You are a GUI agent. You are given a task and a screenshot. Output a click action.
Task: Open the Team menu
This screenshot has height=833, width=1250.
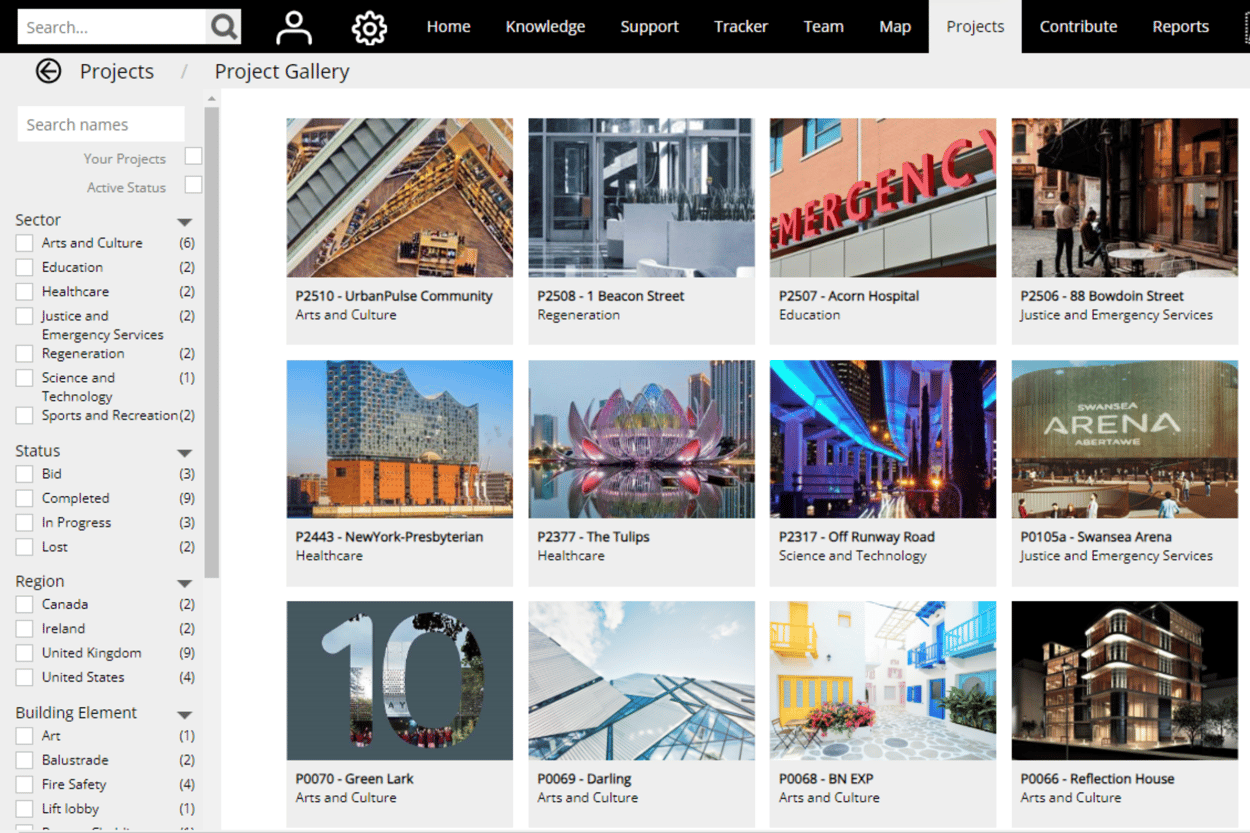pyautogui.click(x=823, y=27)
